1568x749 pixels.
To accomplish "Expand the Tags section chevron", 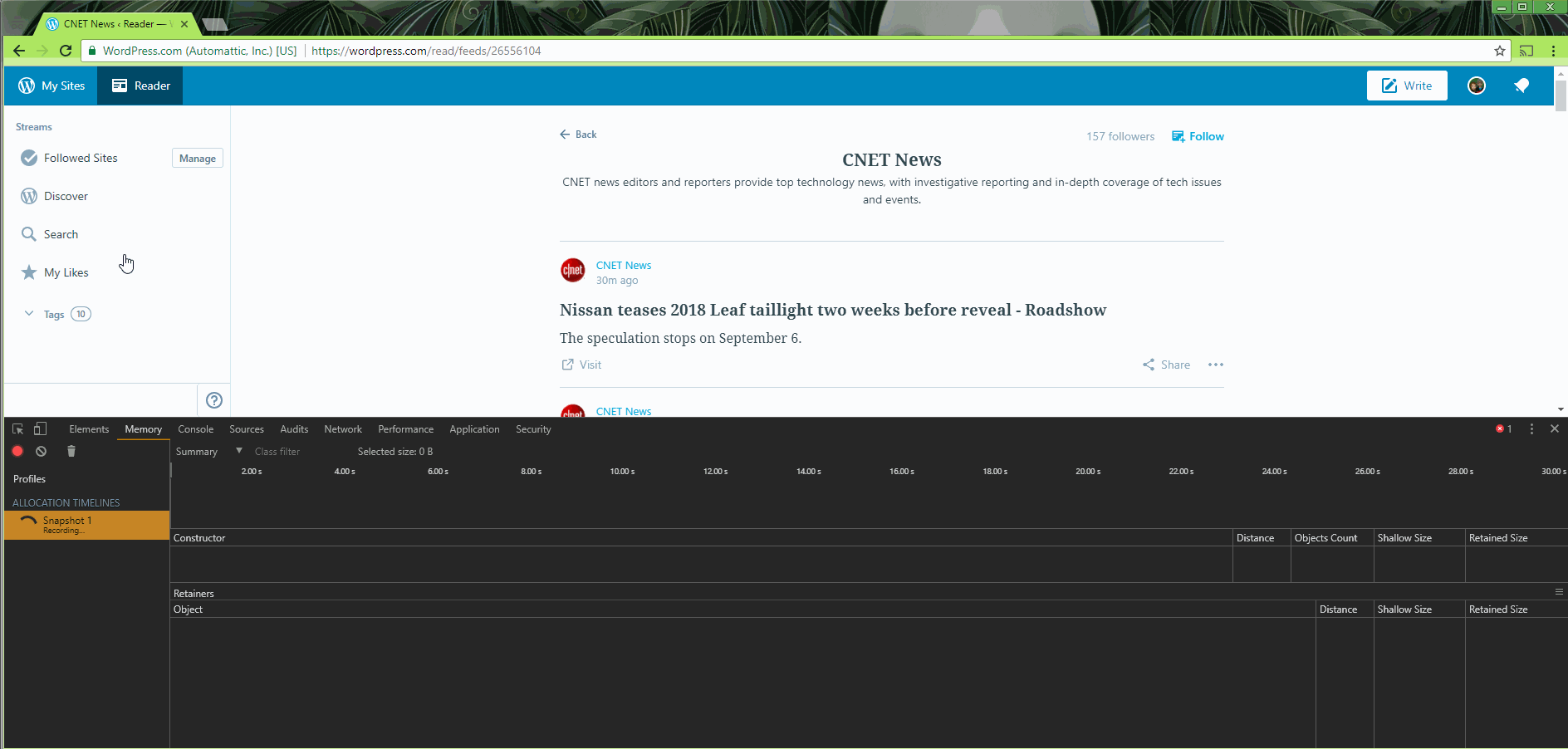I will point(29,314).
